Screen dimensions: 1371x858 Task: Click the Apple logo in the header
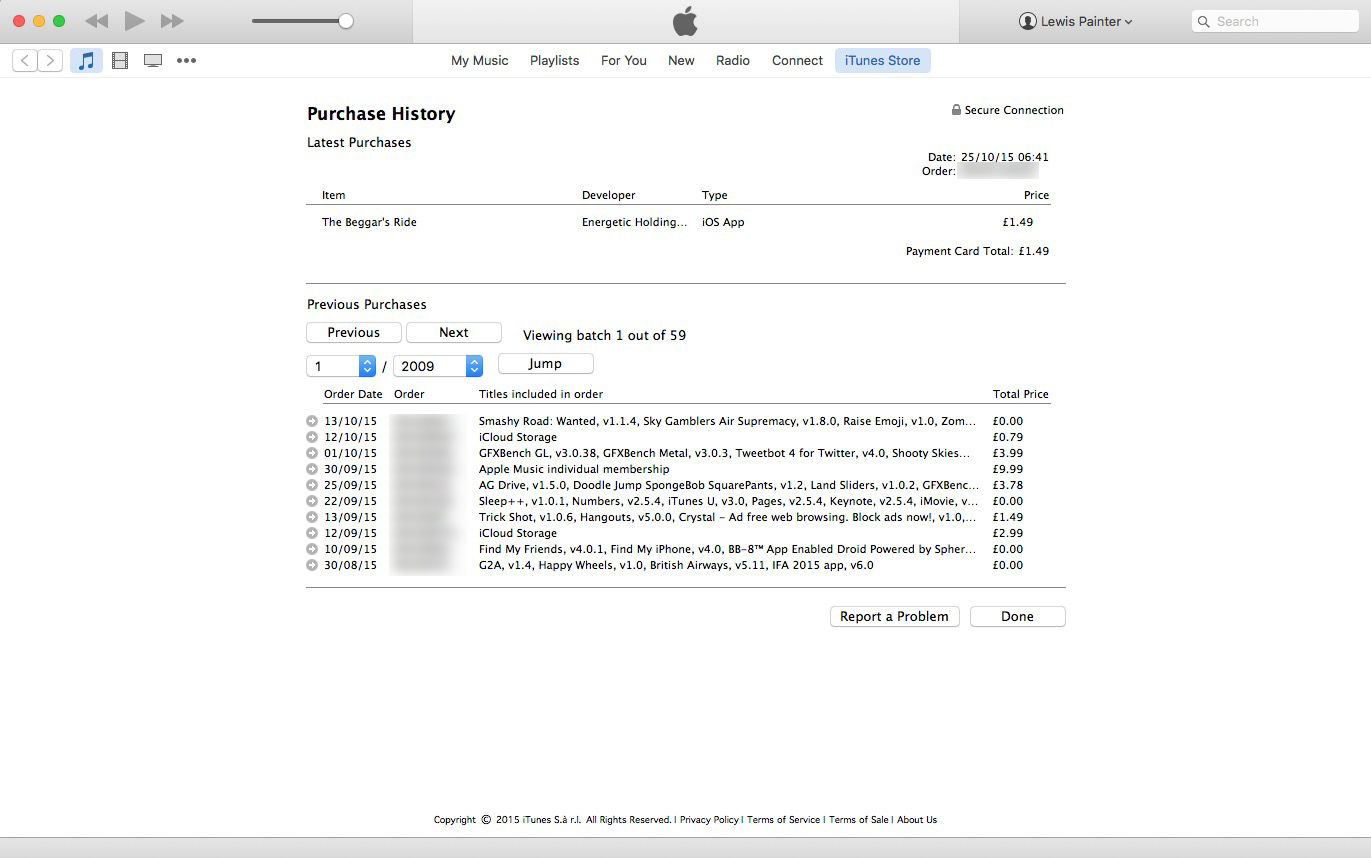tap(685, 20)
